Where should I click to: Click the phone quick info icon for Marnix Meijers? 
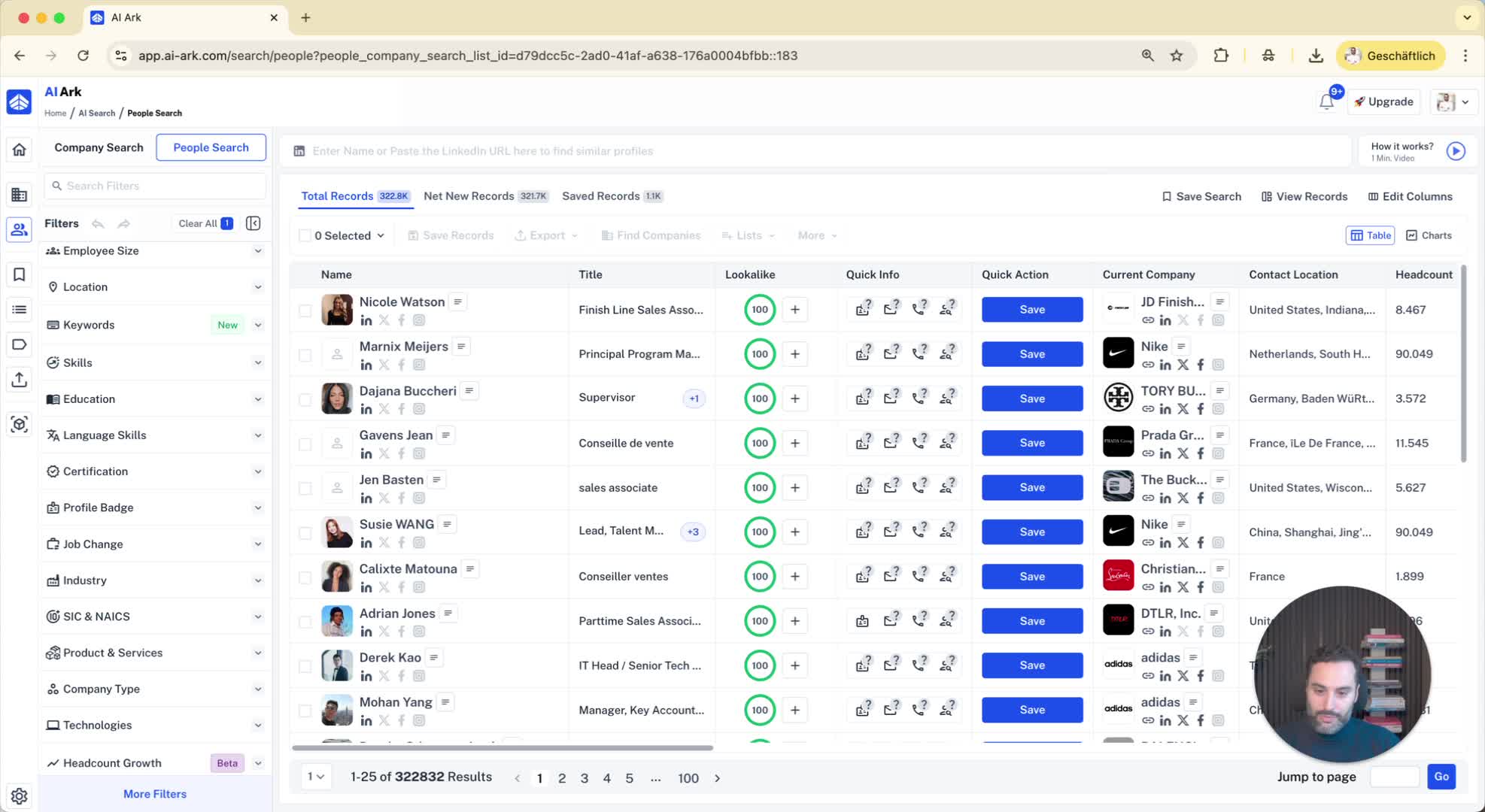(919, 354)
